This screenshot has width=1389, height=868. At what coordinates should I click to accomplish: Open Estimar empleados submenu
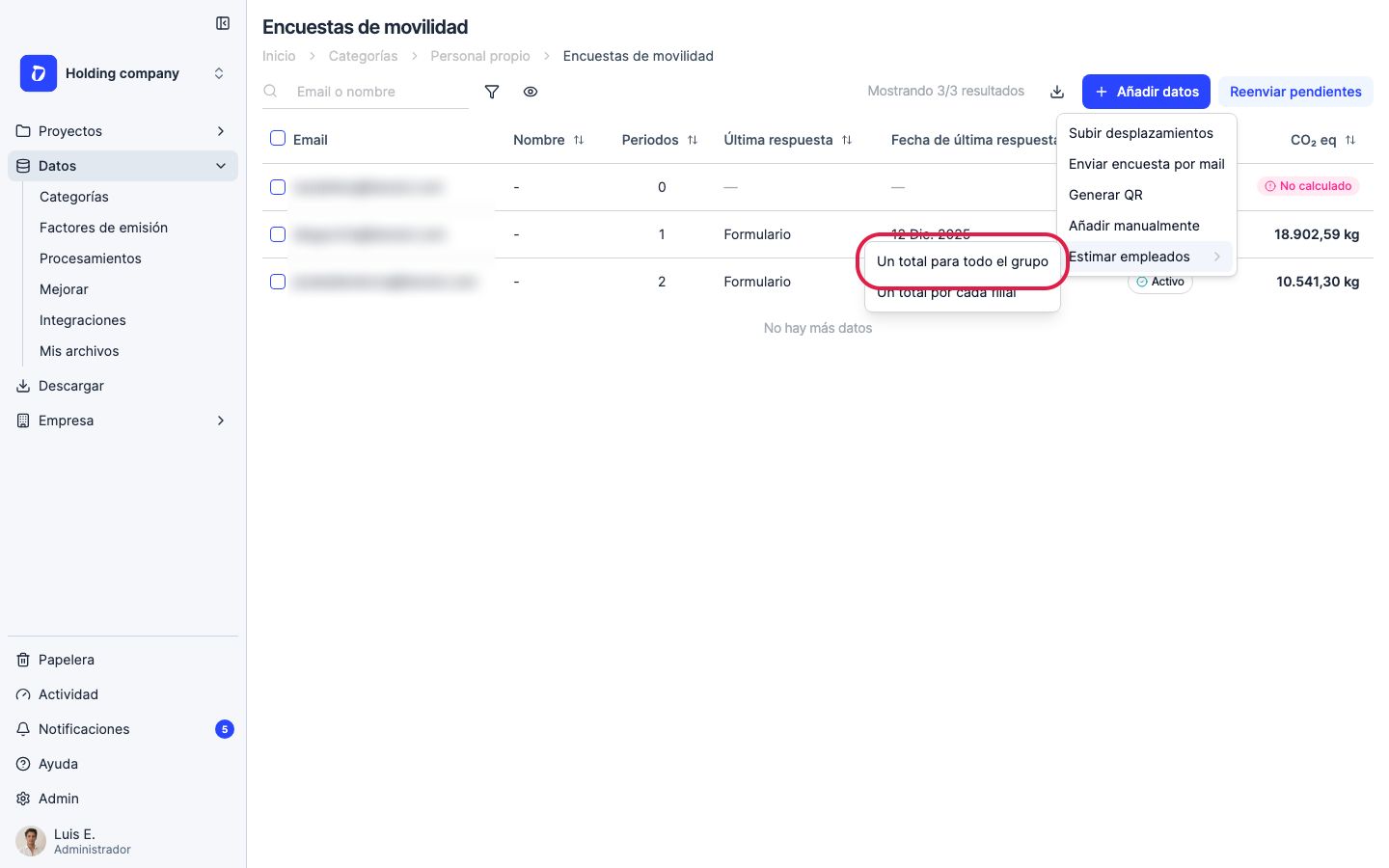point(1147,257)
